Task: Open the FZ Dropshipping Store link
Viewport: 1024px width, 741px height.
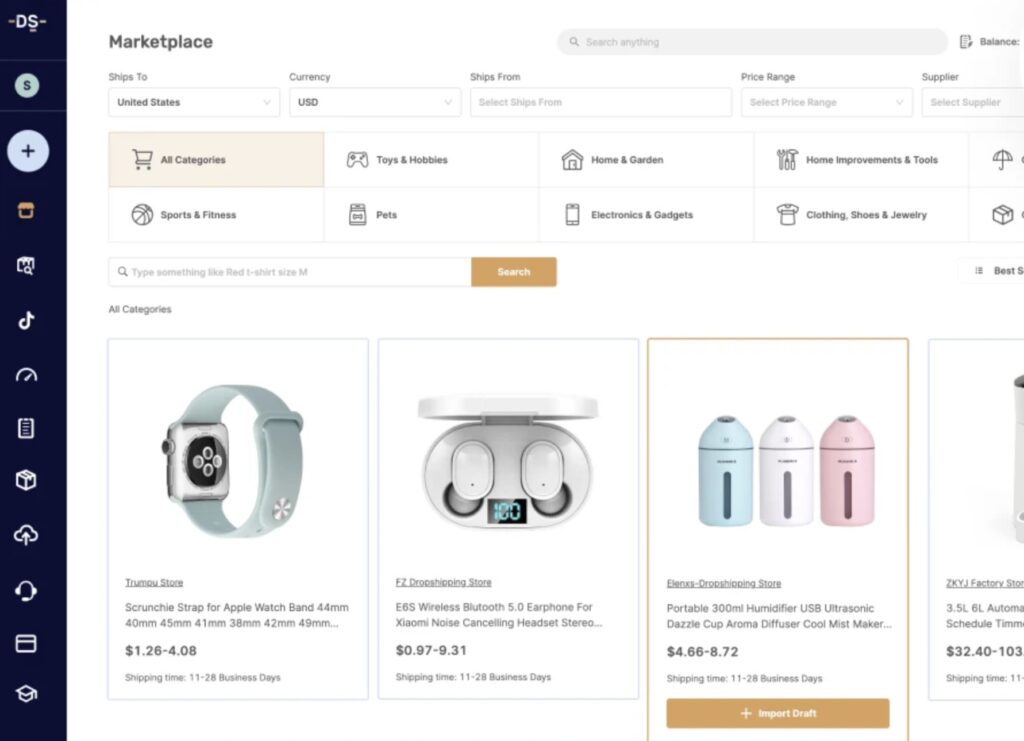Action: click(x=443, y=582)
